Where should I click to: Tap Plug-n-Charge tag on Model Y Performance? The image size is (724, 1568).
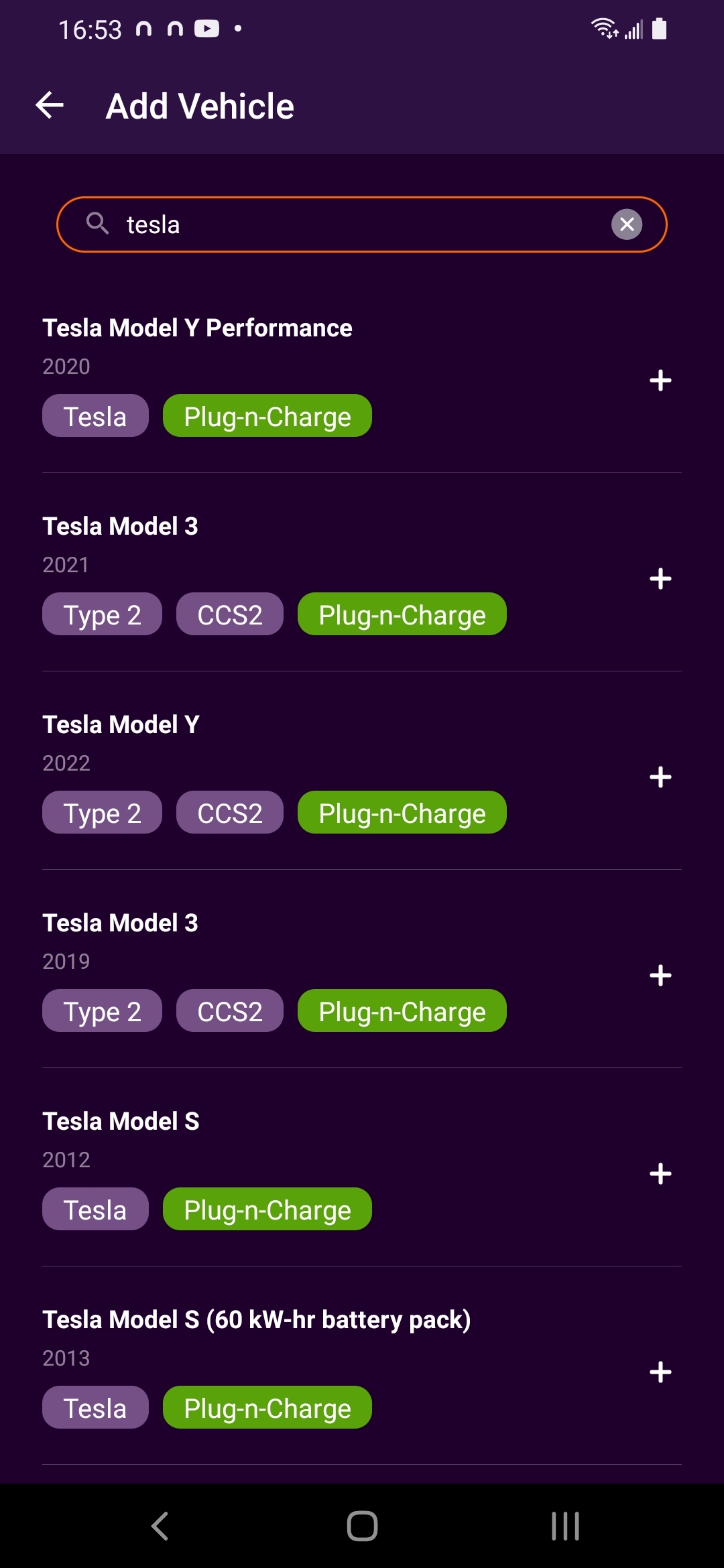click(267, 416)
